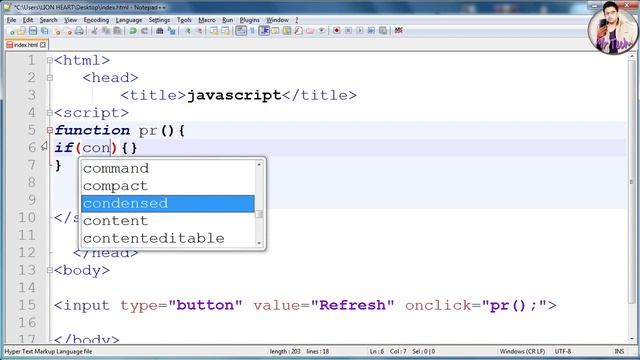Click the Copy toolbar icon
Viewport: 640px width, 360px height.
pos(106,31)
